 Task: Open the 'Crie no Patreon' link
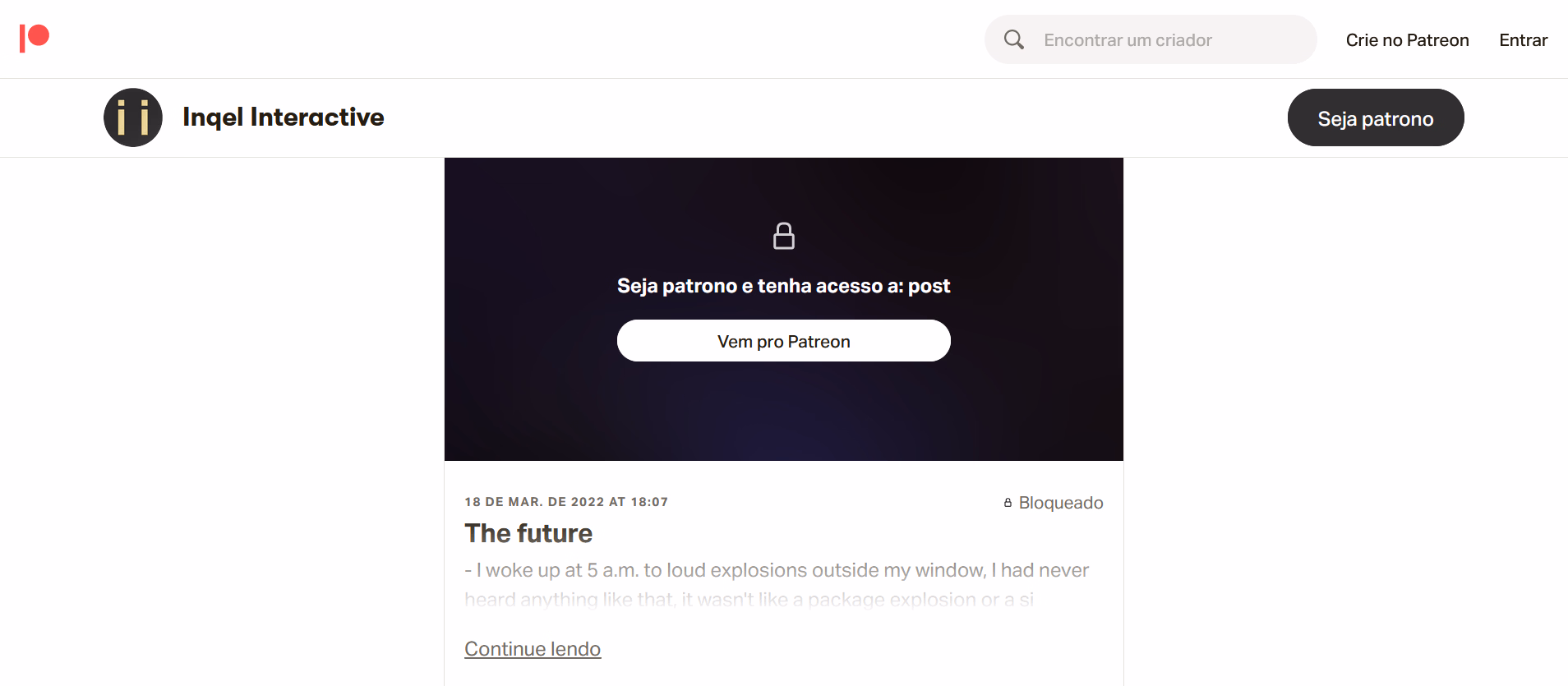pyautogui.click(x=1406, y=40)
